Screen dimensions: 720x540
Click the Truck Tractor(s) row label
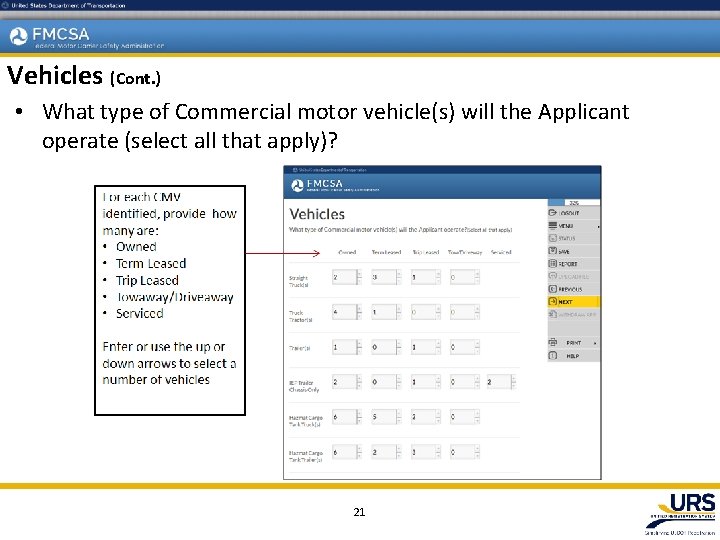click(x=300, y=316)
